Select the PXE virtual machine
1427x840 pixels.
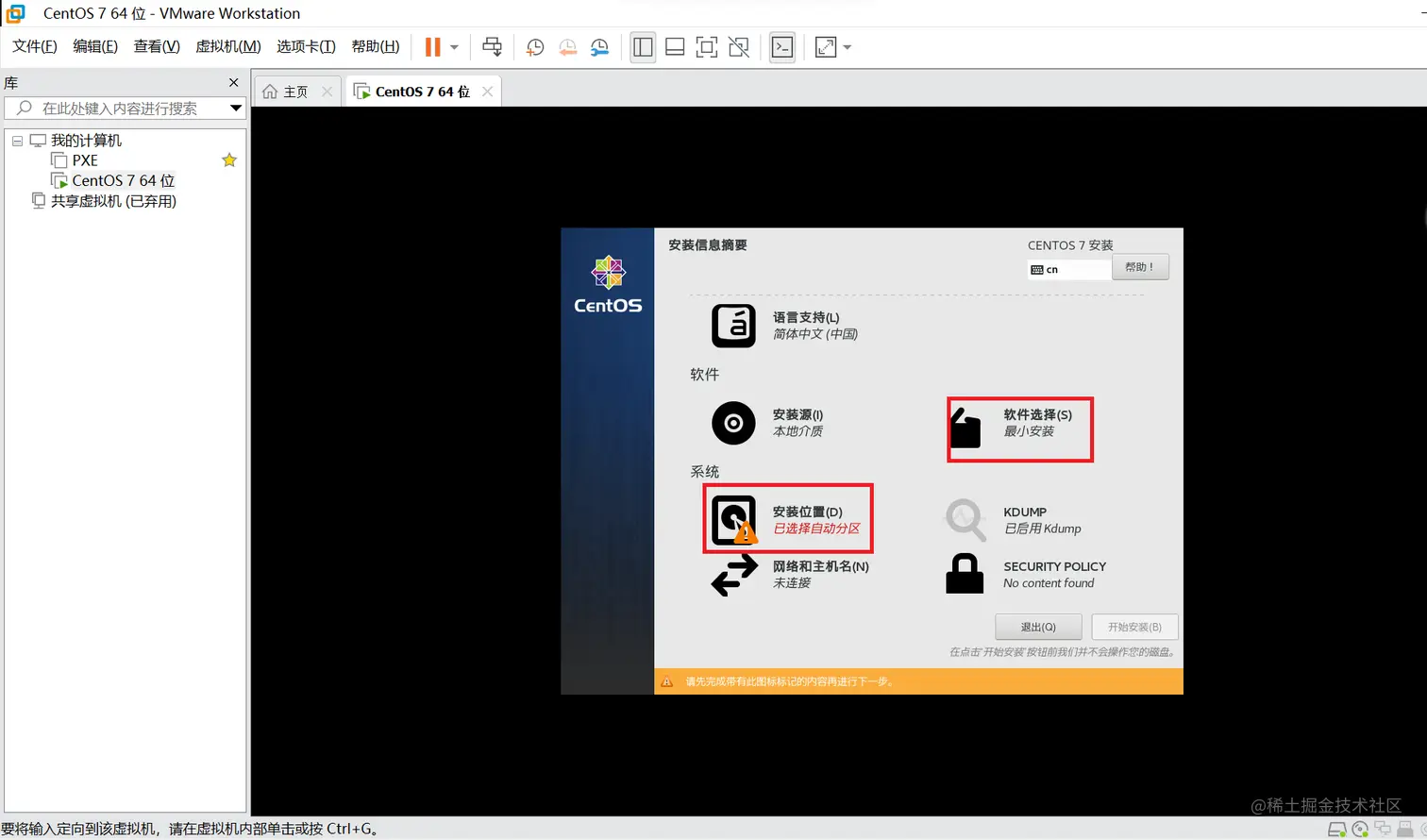click(x=85, y=160)
